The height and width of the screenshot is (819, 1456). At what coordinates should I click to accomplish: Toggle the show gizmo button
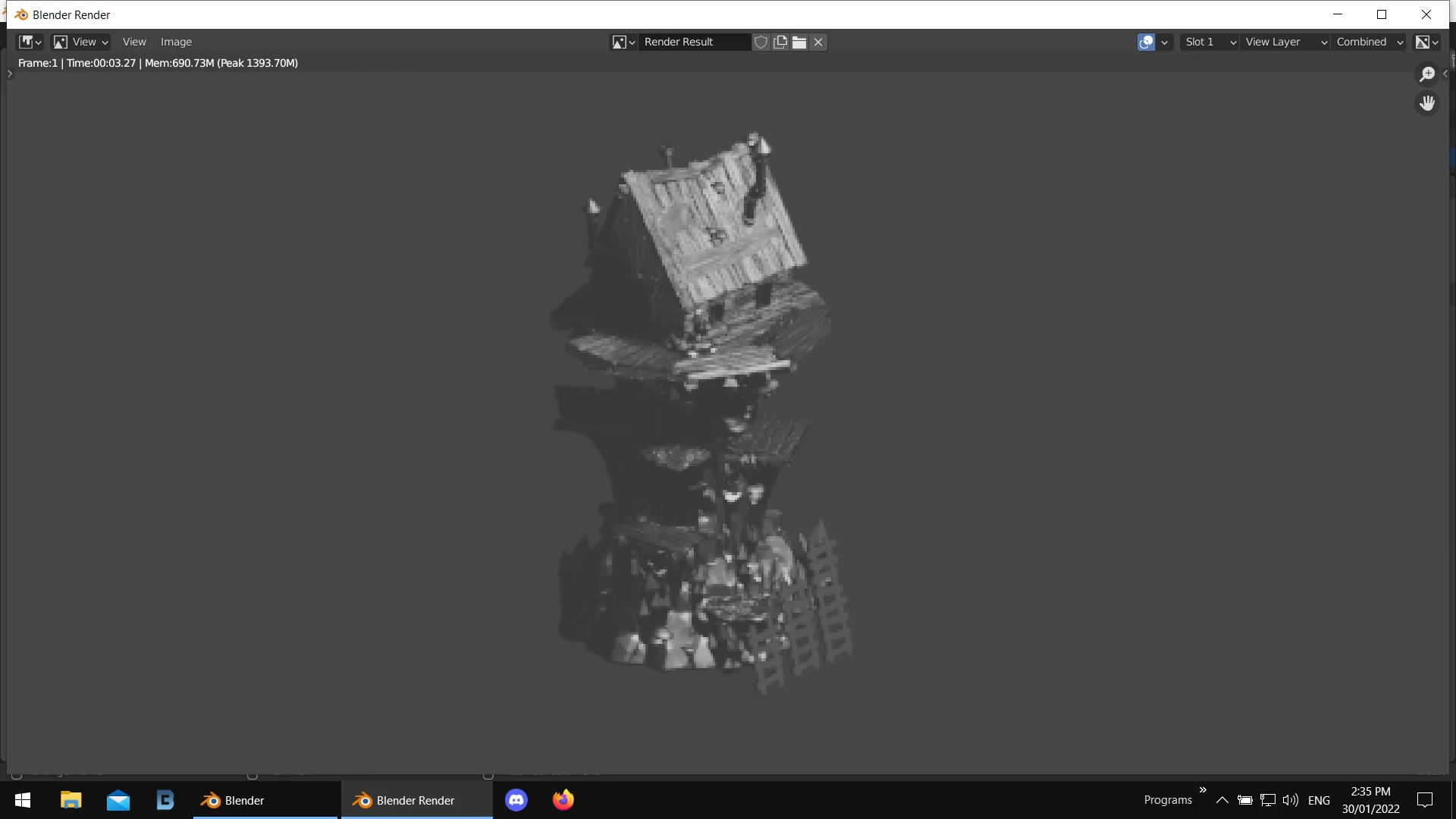[x=1146, y=42]
